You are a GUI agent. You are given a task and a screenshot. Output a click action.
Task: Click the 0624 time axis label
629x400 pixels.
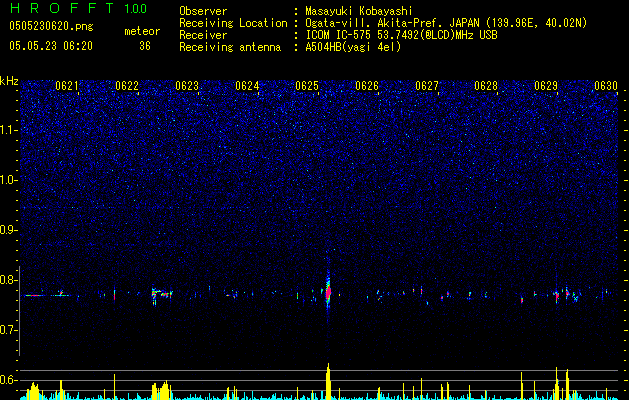tap(247, 86)
